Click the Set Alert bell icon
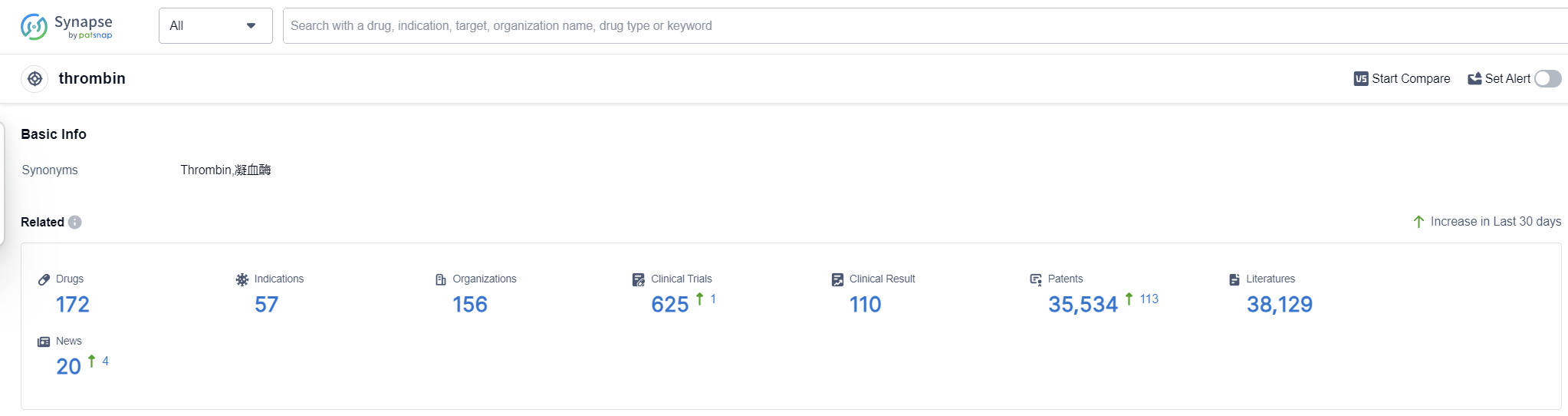This screenshot has width=1568, height=416. (1474, 79)
